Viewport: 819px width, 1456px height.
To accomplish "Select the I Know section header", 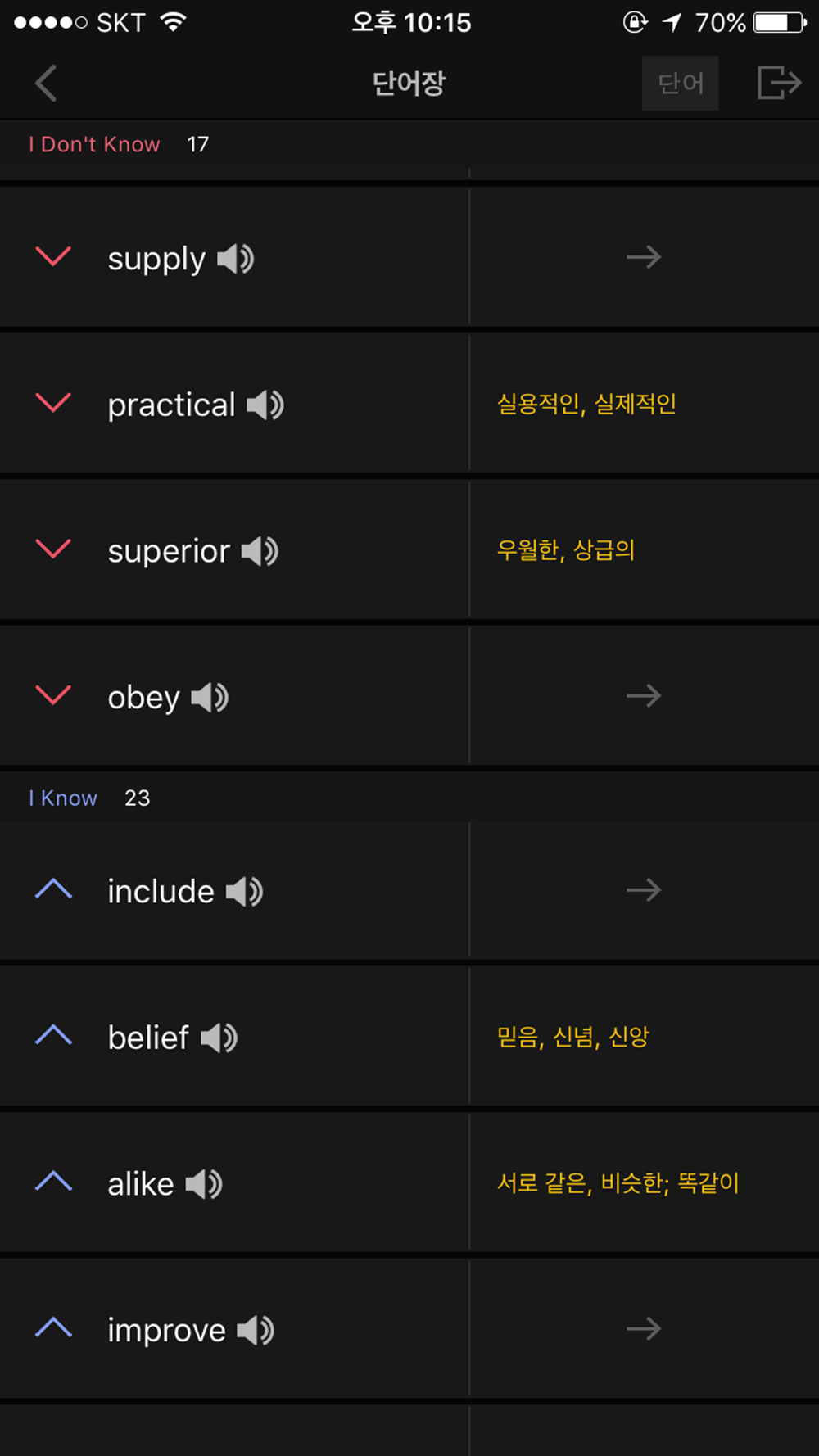I will [x=63, y=798].
